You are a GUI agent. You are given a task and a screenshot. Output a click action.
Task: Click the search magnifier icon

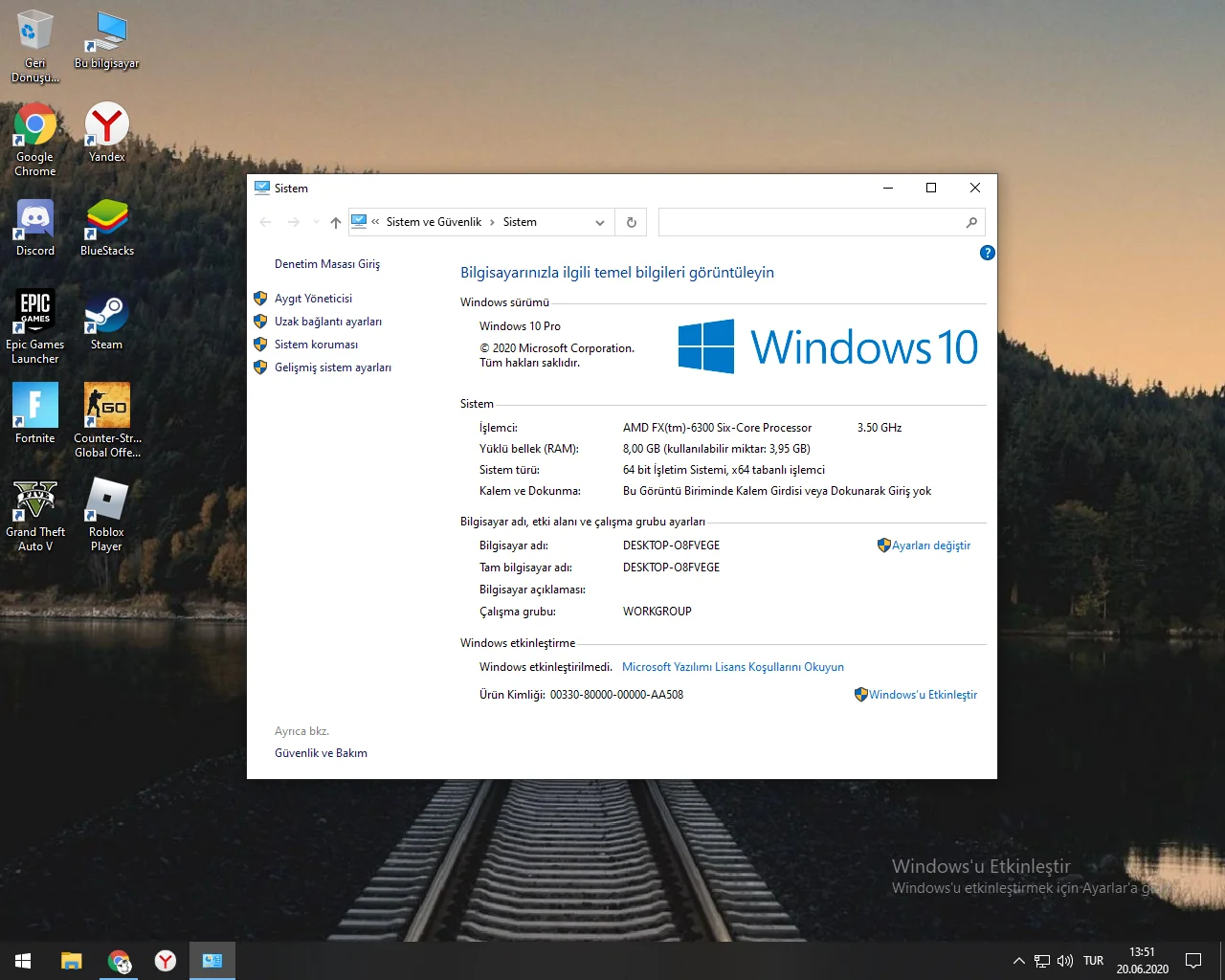[971, 222]
